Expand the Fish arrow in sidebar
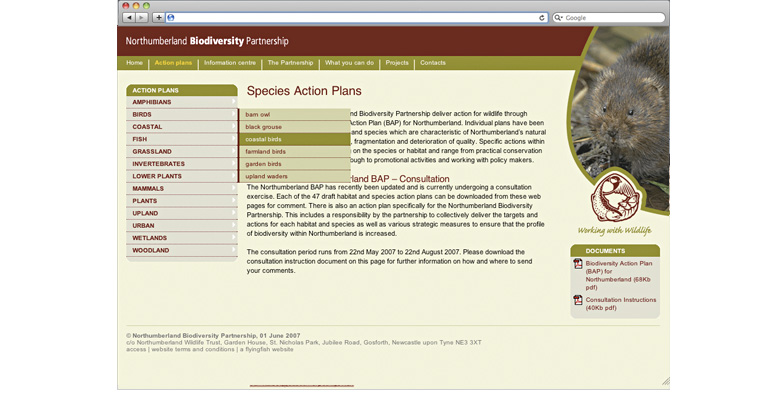Image resolution: width=780 pixels, height=415 pixels. 234,139
